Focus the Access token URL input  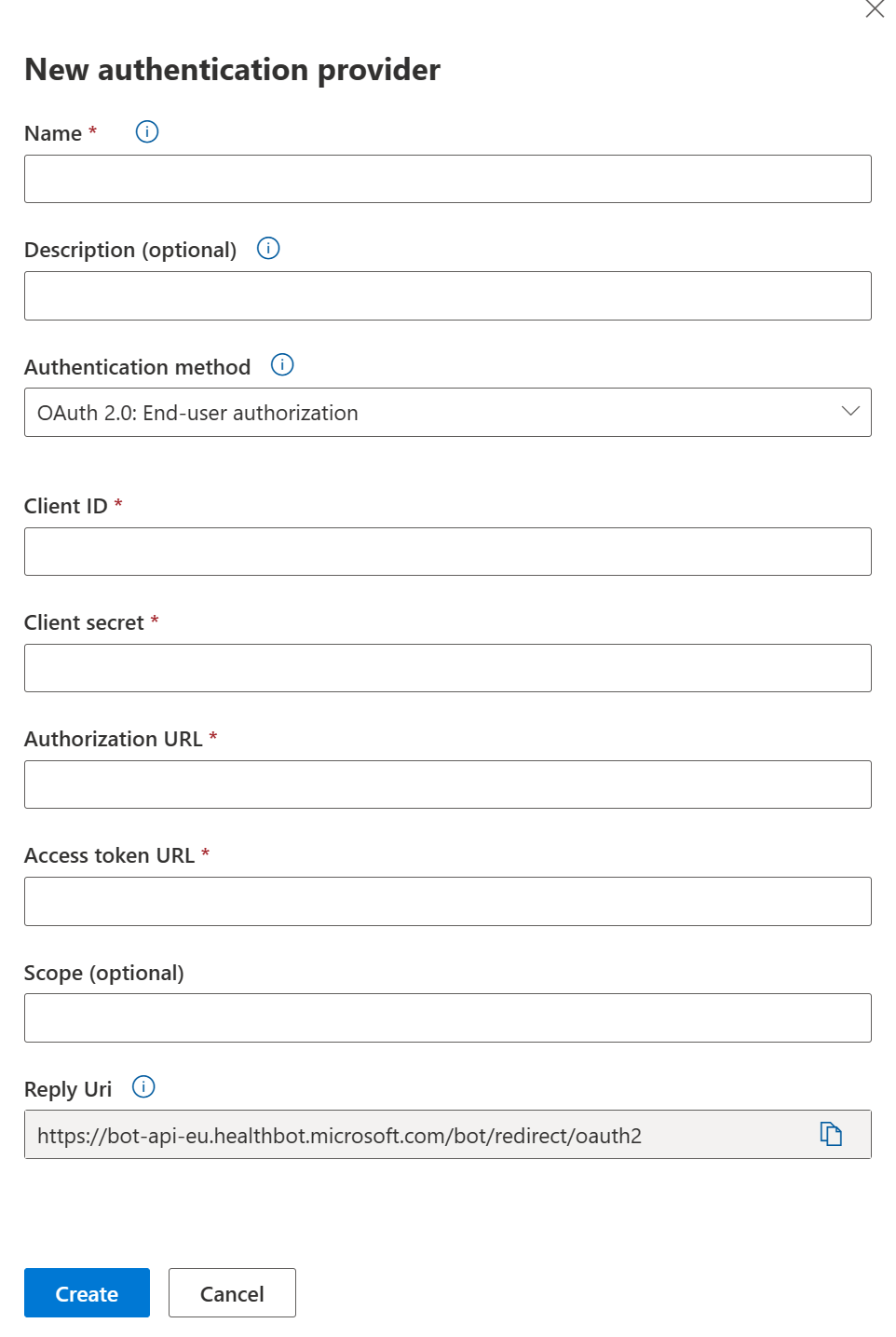(448, 902)
